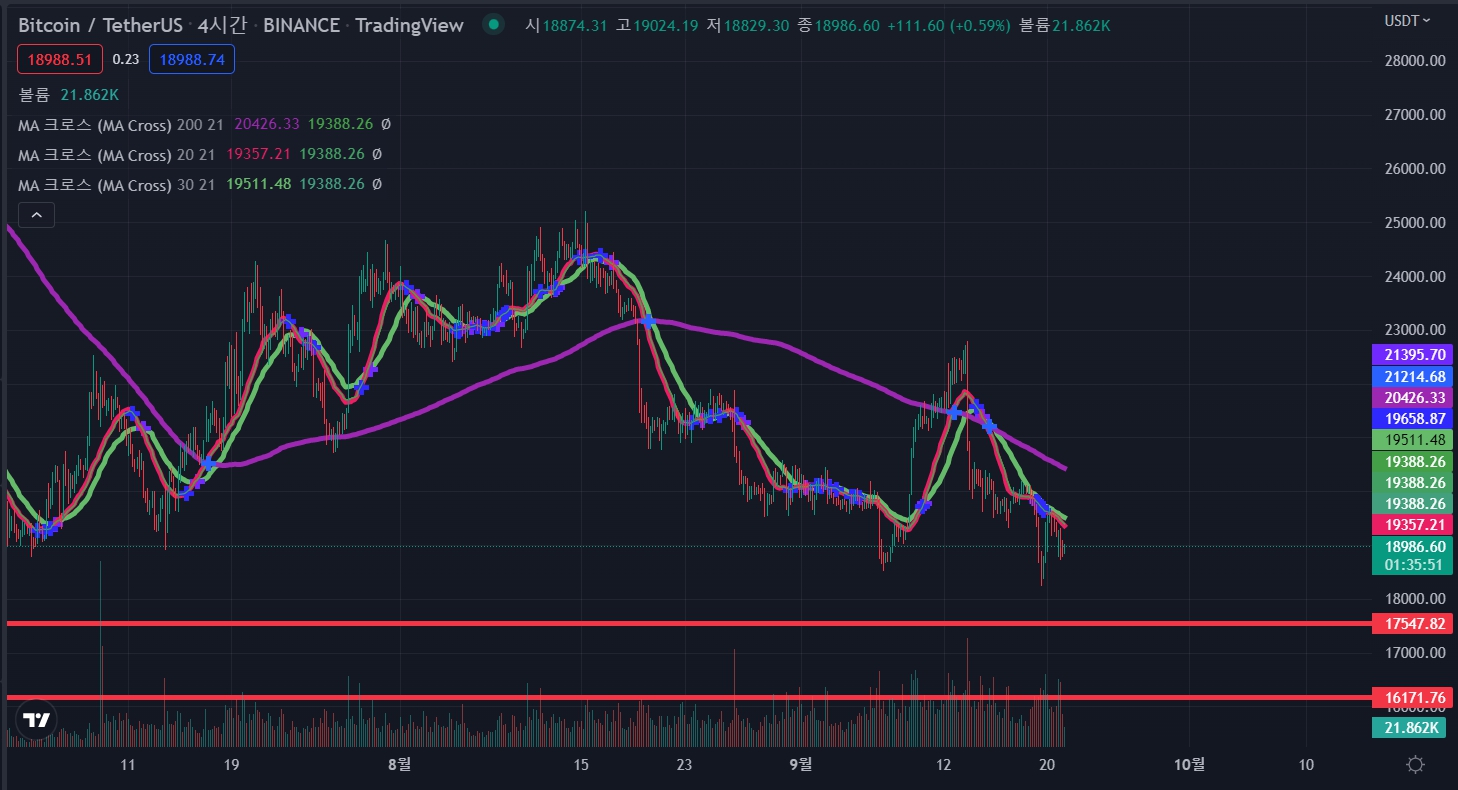The height and width of the screenshot is (790, 1458).
Task: Collapse the indicator legend with the chevron
Action: (x=36, y=215)
